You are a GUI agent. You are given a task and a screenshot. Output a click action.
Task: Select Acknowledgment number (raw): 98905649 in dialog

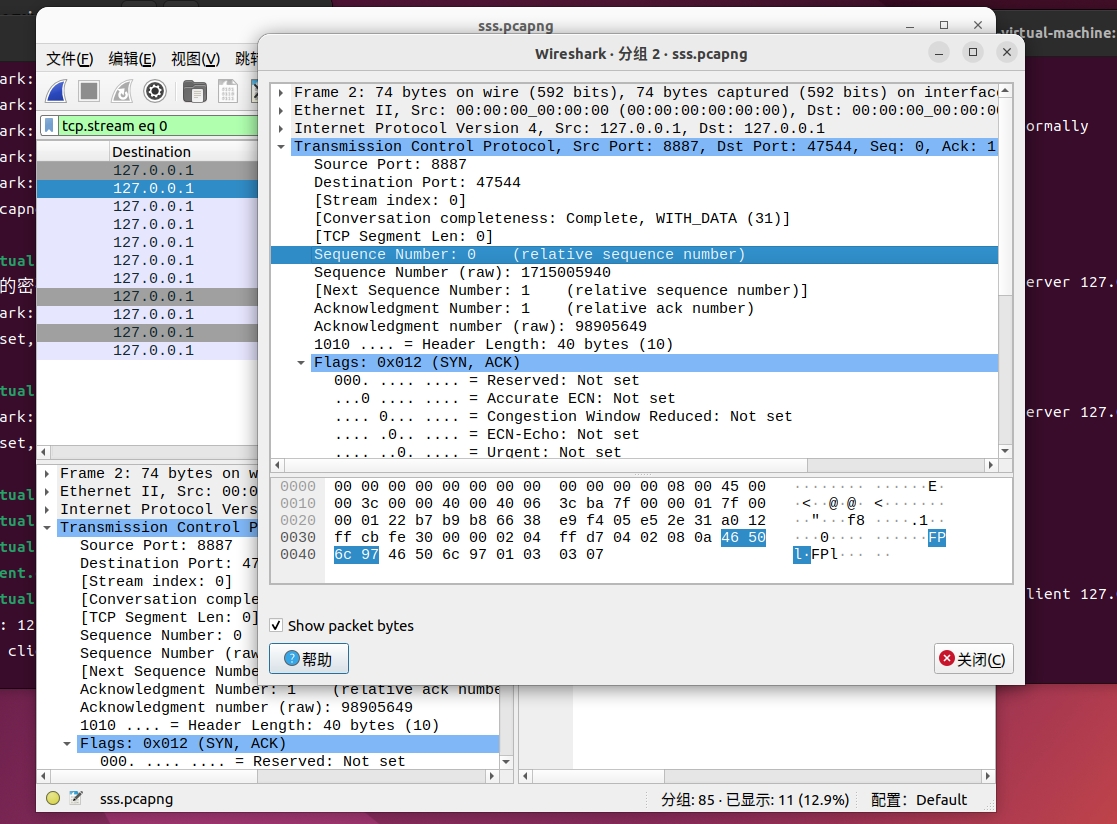click(480, 326)
